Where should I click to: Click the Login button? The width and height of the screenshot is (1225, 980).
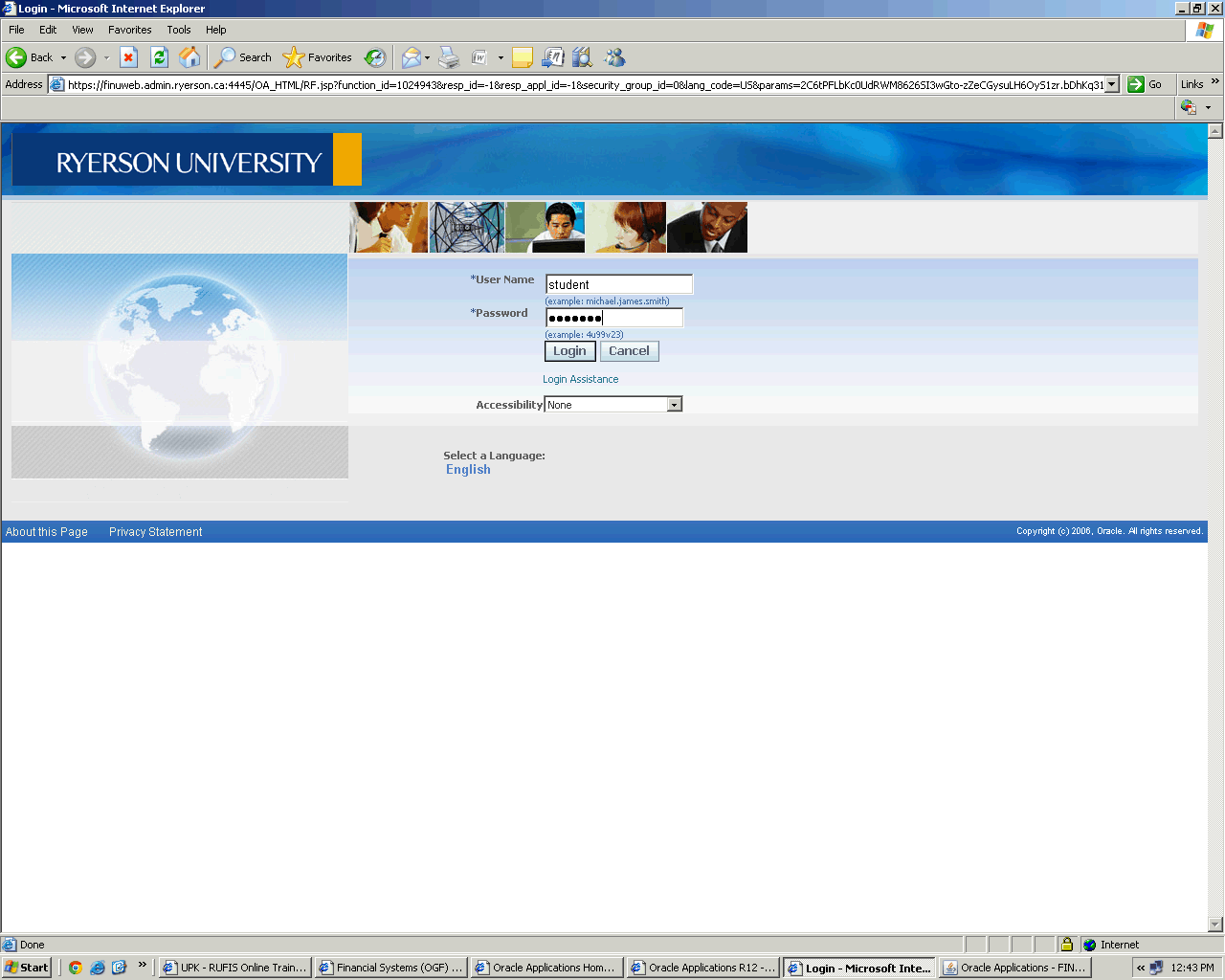point(569,351)
